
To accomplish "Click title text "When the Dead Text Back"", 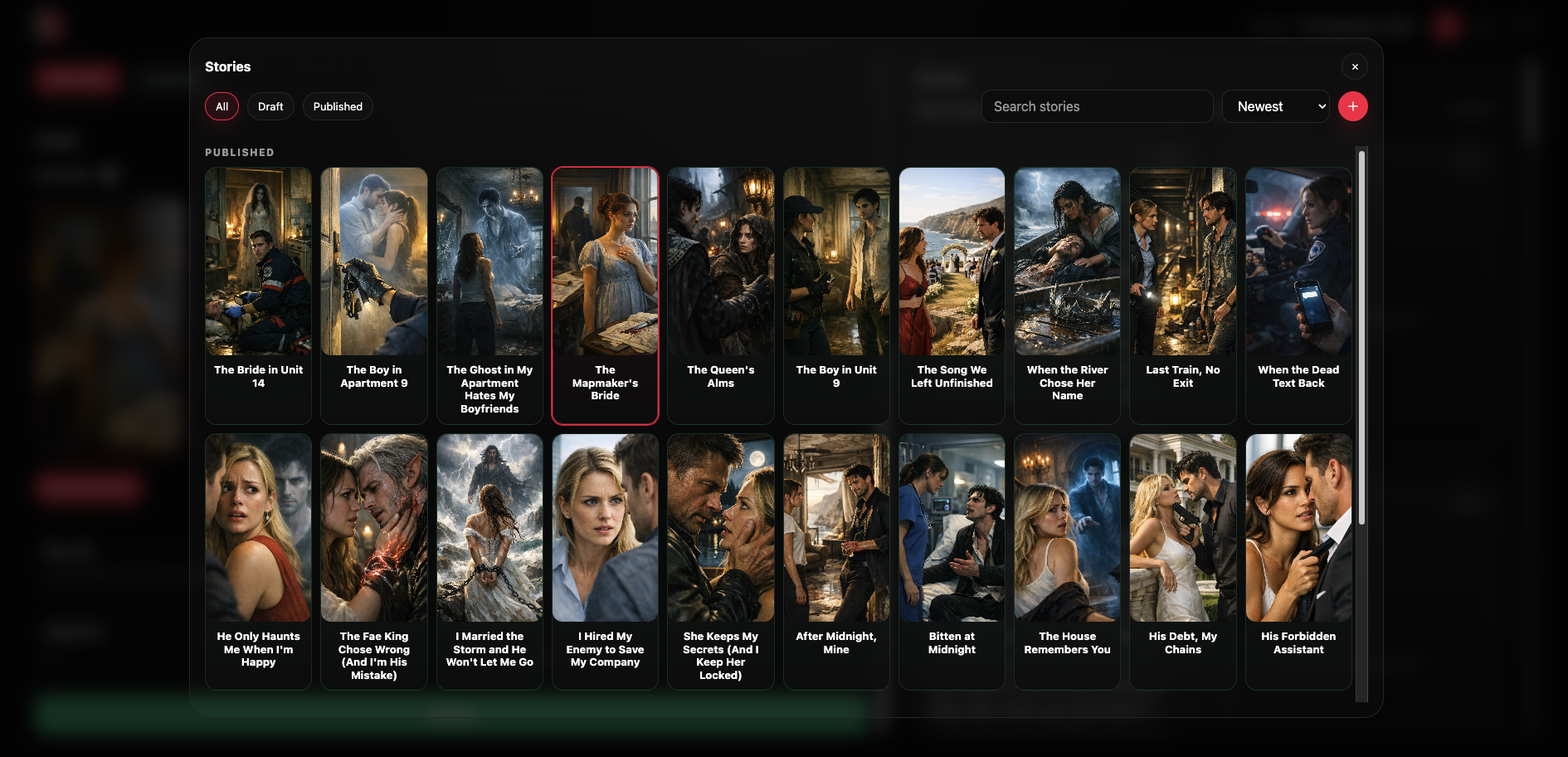I will click(1298, 376).
